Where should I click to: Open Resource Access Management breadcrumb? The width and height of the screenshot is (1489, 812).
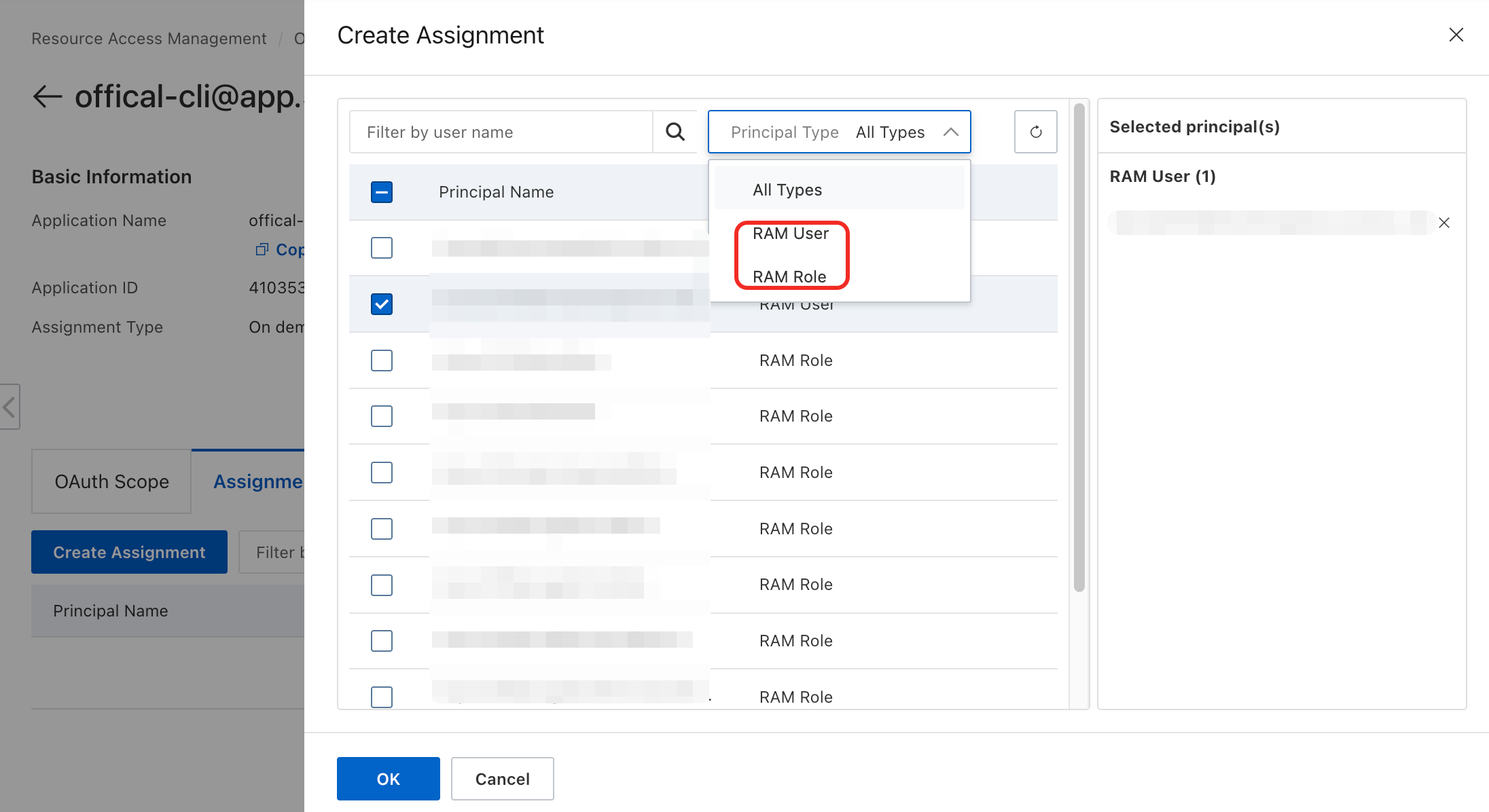(149, 39)
